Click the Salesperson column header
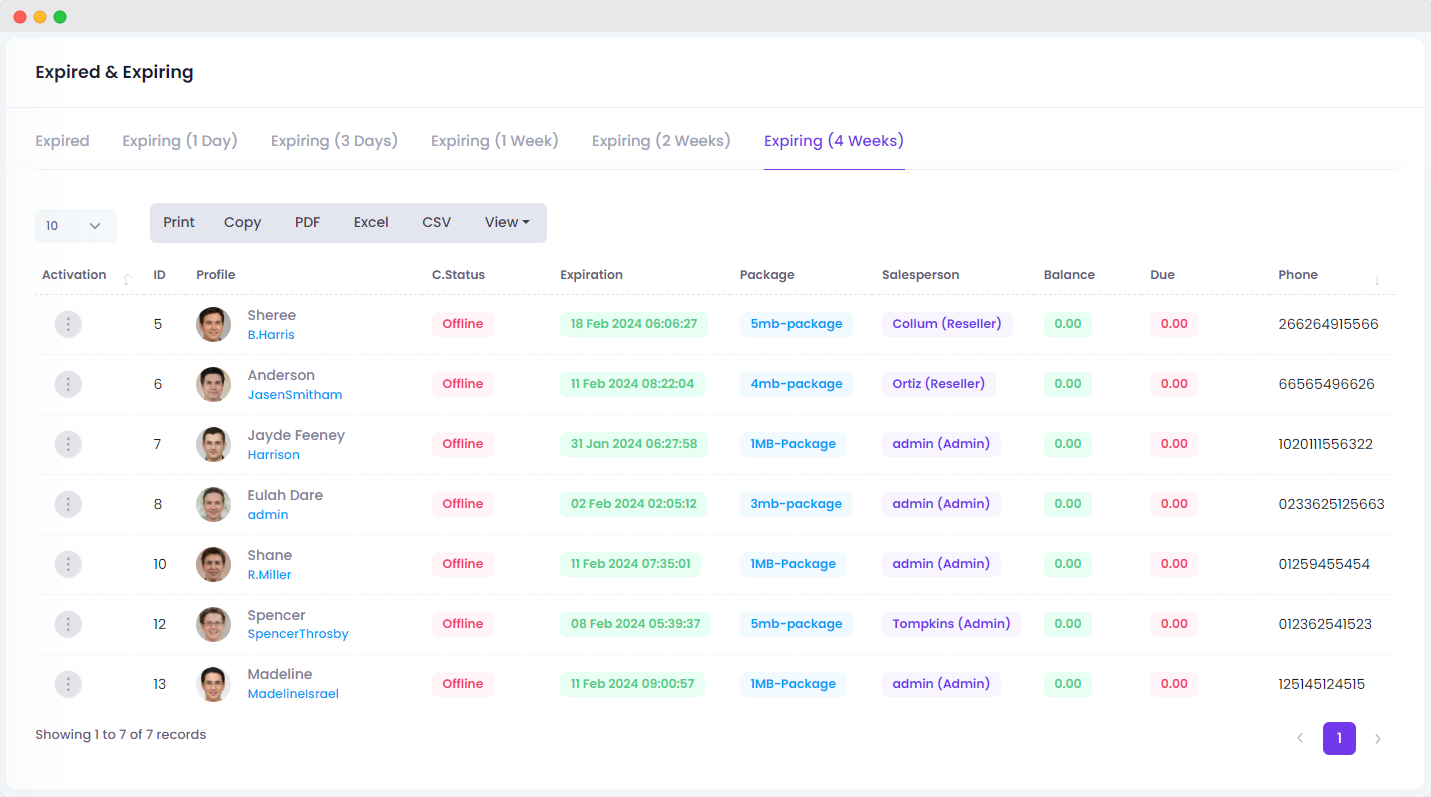Viewport: 1431px width, 797px height. [x=920, y=275]
